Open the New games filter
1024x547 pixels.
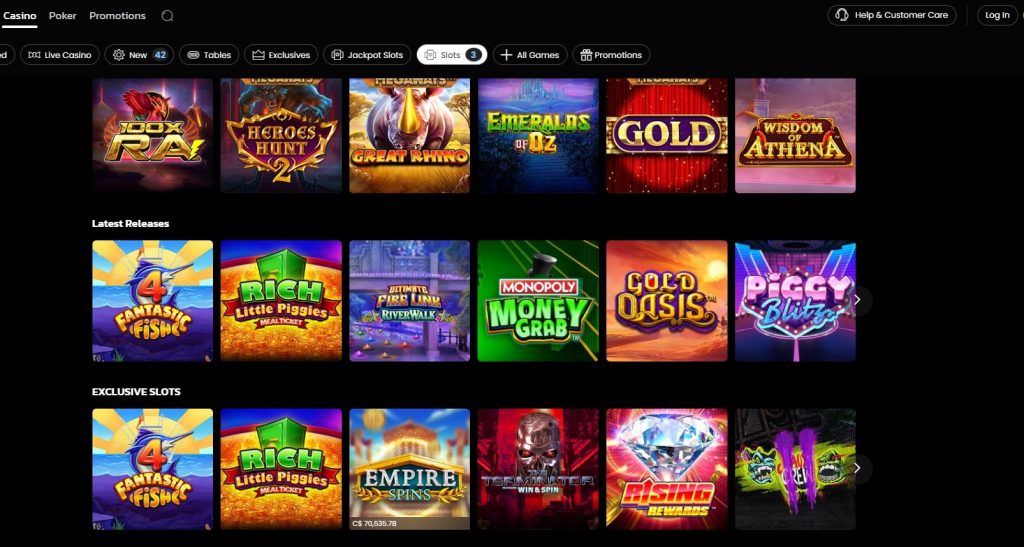[139, 55]
